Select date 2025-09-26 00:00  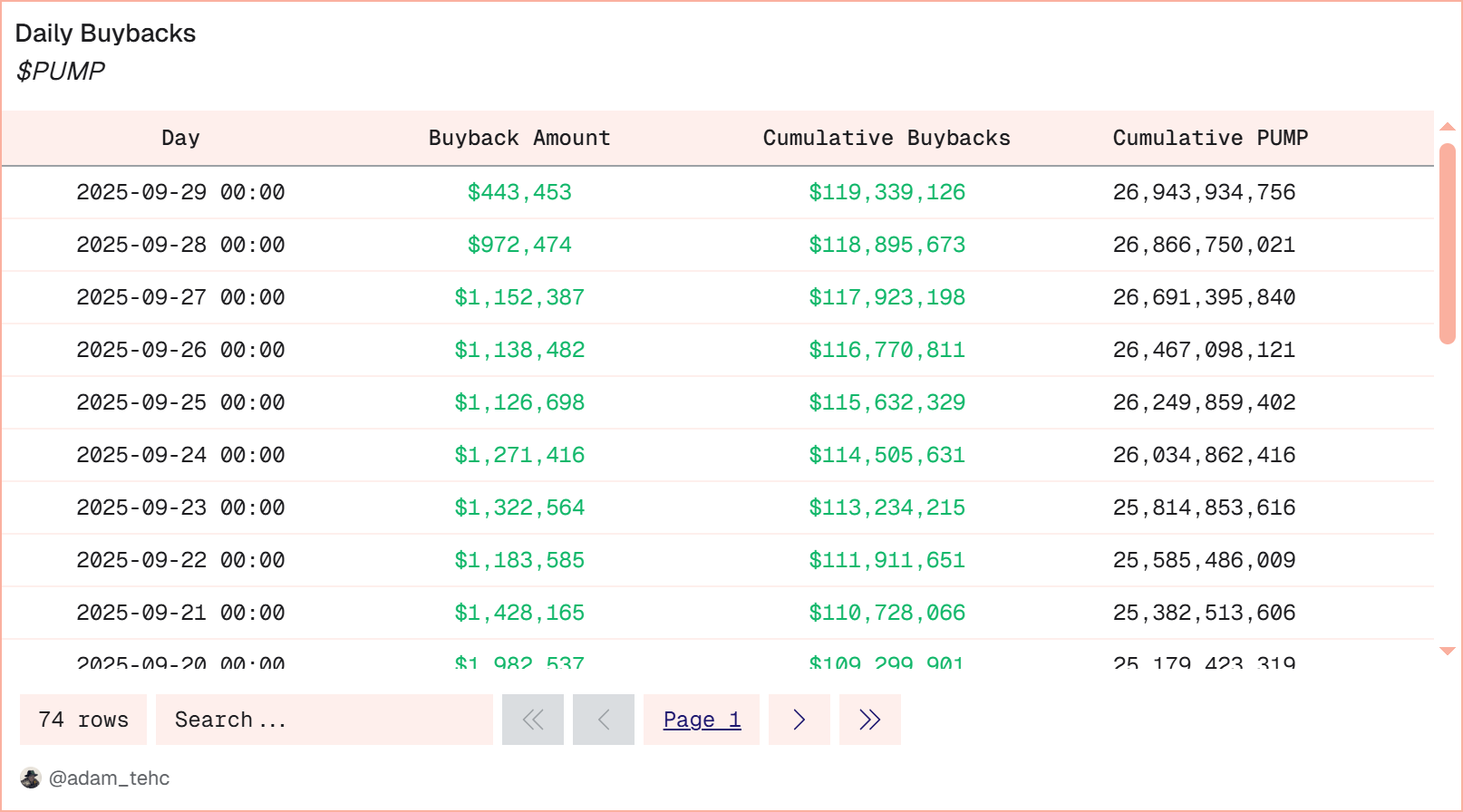pos(180,350)
